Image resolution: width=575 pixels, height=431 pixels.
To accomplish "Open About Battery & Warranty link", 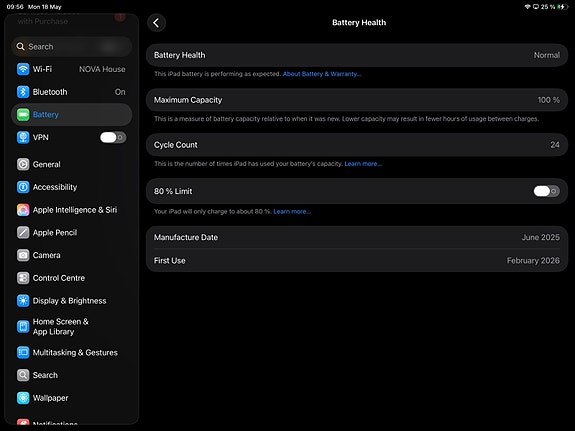I will coord(322,74).
